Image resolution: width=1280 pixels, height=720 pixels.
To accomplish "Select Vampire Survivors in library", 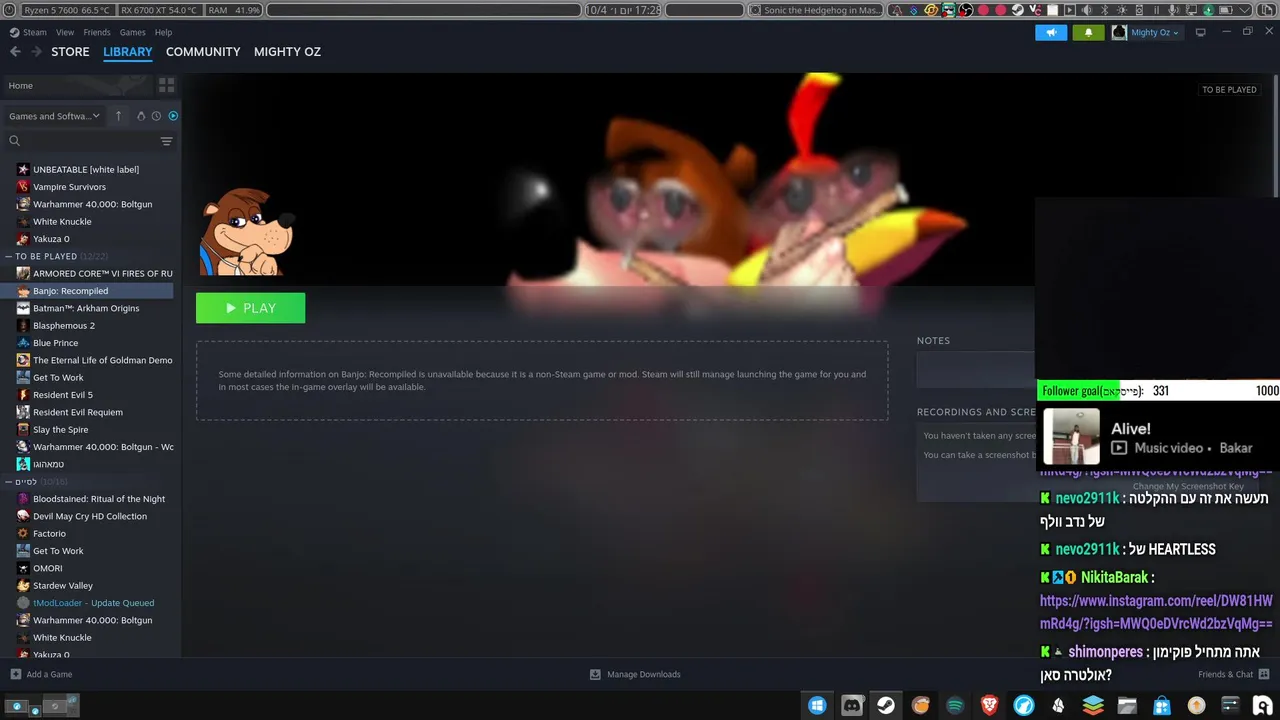I will (x=69, y=187).
